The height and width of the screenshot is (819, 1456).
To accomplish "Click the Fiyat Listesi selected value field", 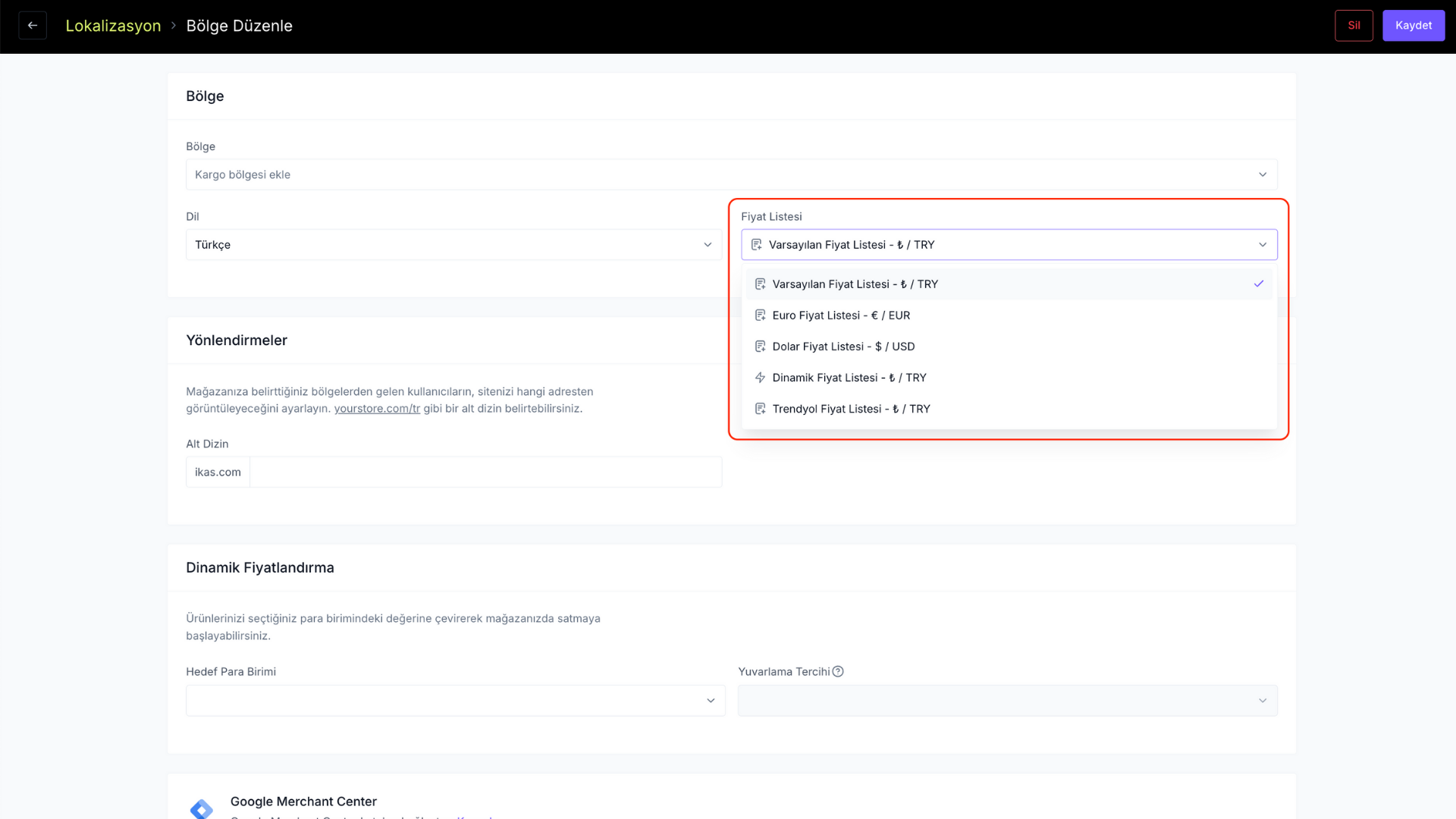I will [x=1009, y=244].
